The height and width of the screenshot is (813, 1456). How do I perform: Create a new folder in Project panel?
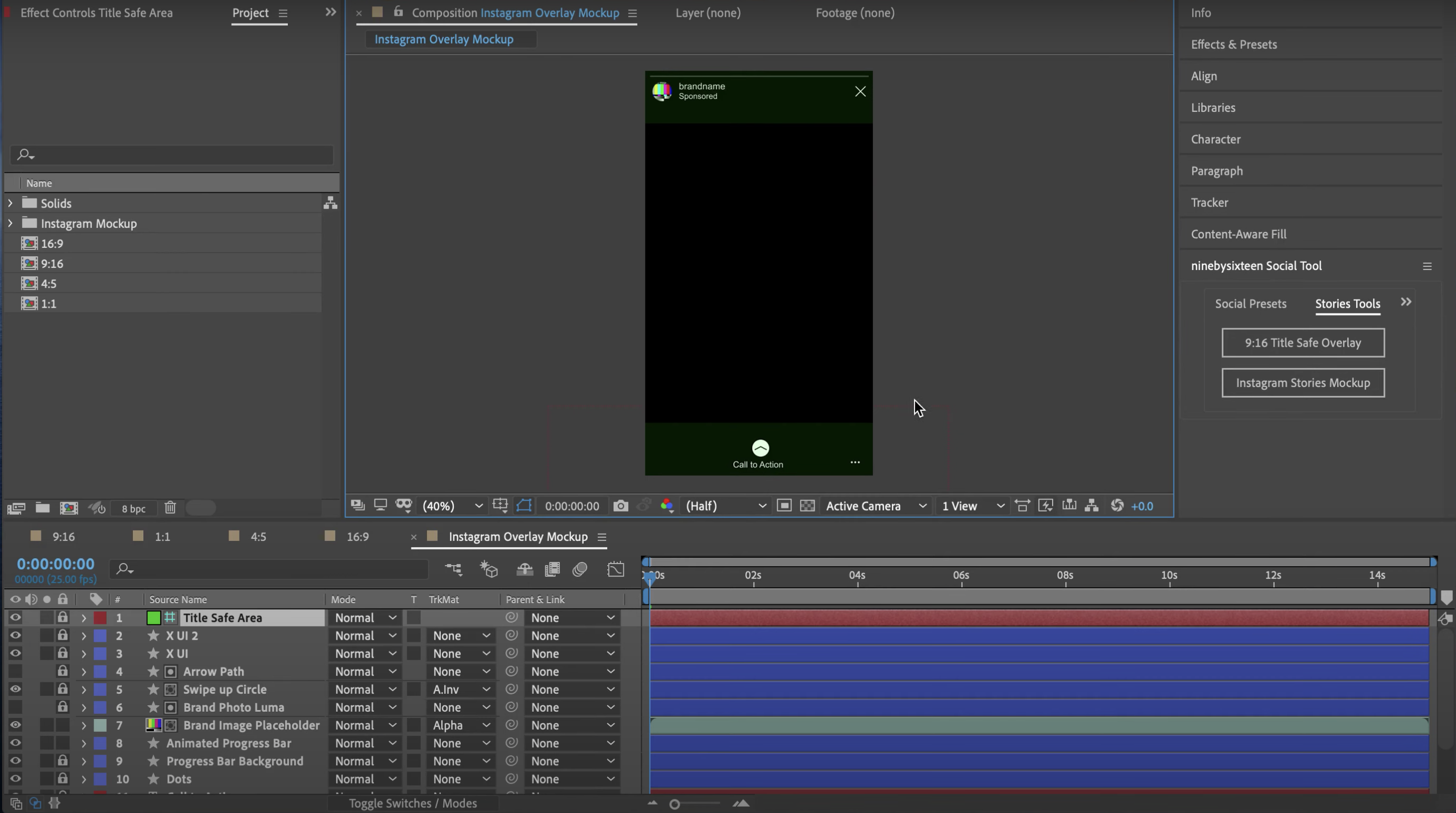point(43,508)
